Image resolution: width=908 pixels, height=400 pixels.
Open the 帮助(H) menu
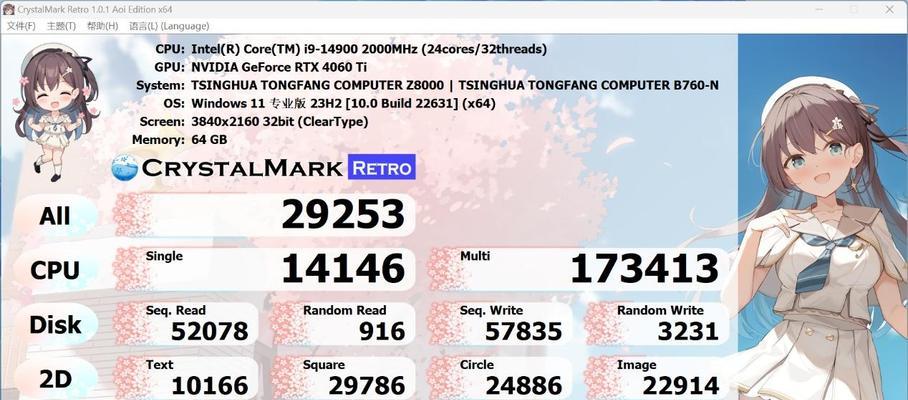coord(102,26)
